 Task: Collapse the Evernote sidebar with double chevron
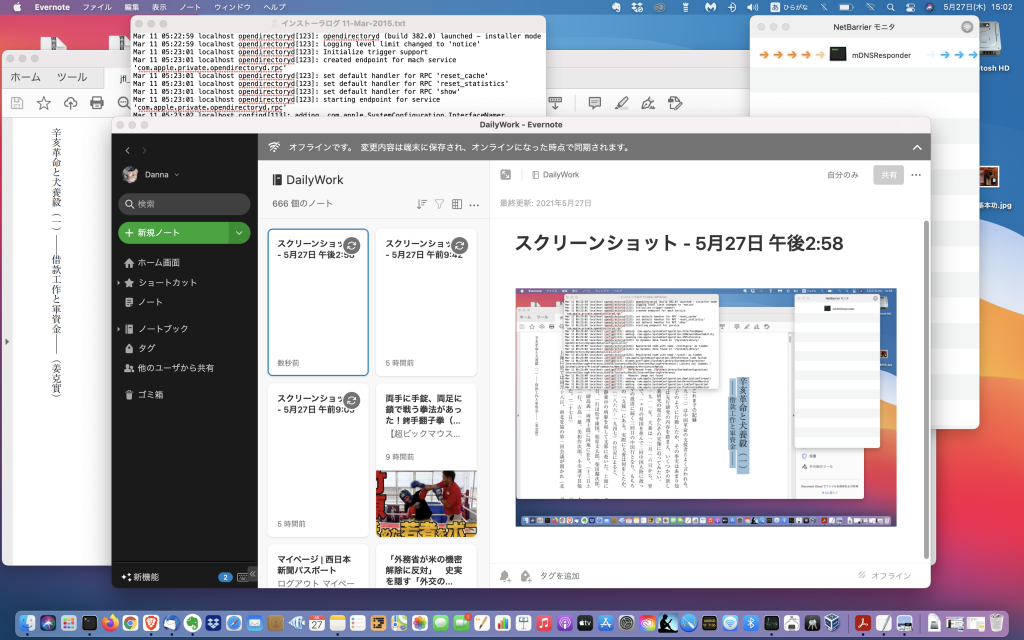pyautogui.click(x=252, y=574)
